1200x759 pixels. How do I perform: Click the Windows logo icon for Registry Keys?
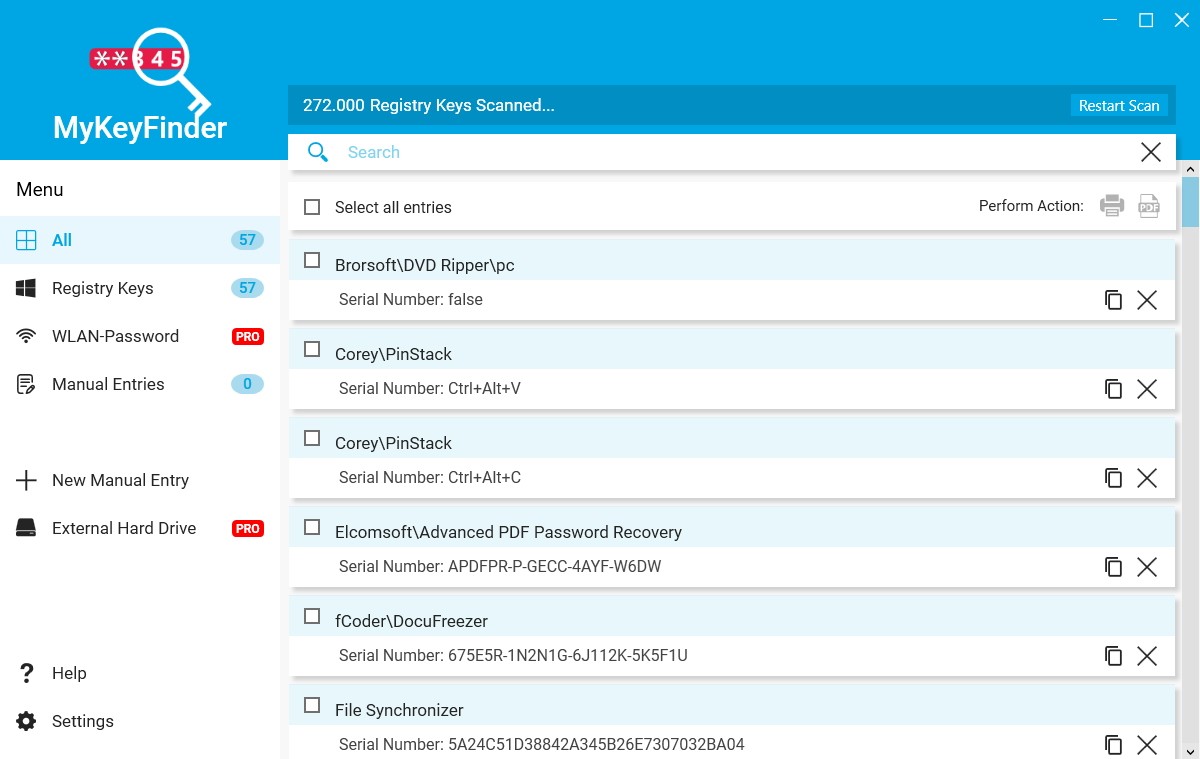[26, 288]
